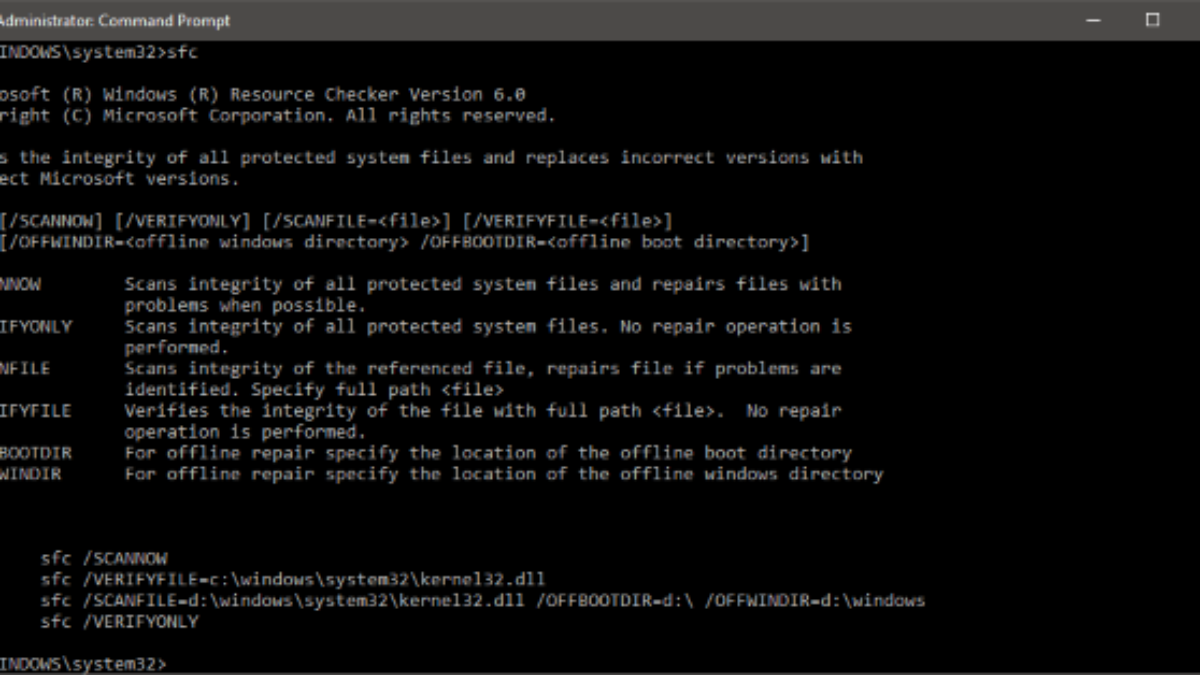Click the 'sfc /VERIFYONLY' example line
The width and height of the screenshot is (1200, 675).
[x=120, y=621]
